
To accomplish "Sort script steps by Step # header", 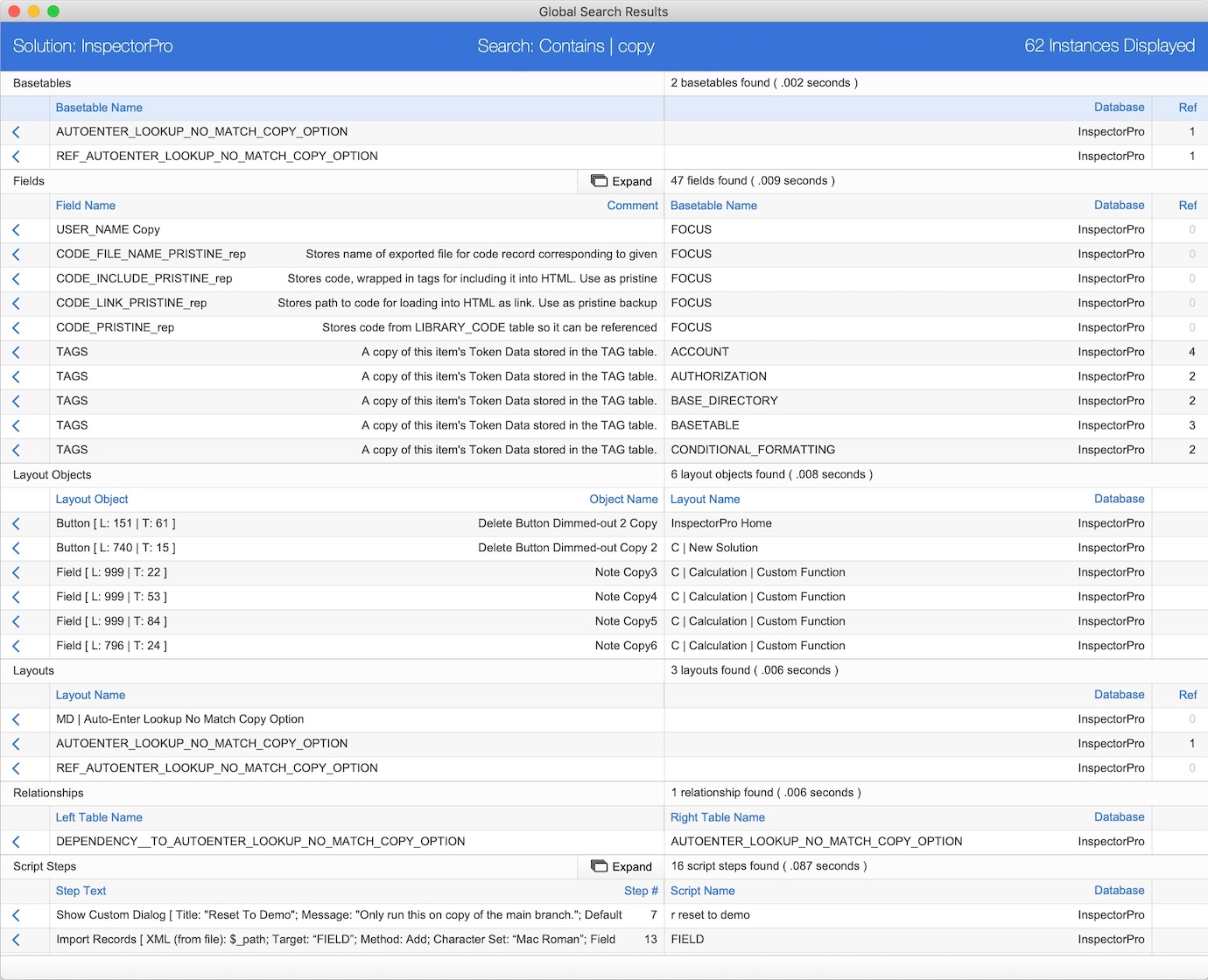I will 641,891.
